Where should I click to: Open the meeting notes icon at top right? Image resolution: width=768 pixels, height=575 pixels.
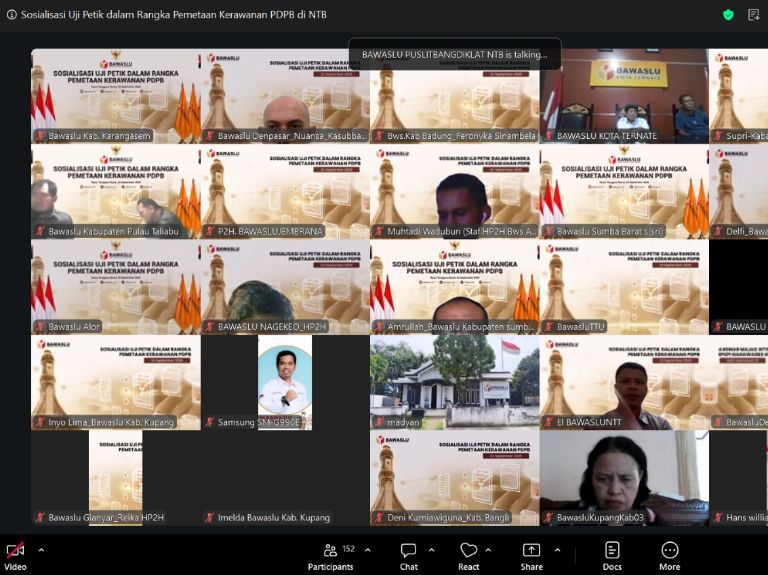click(753, 15)
